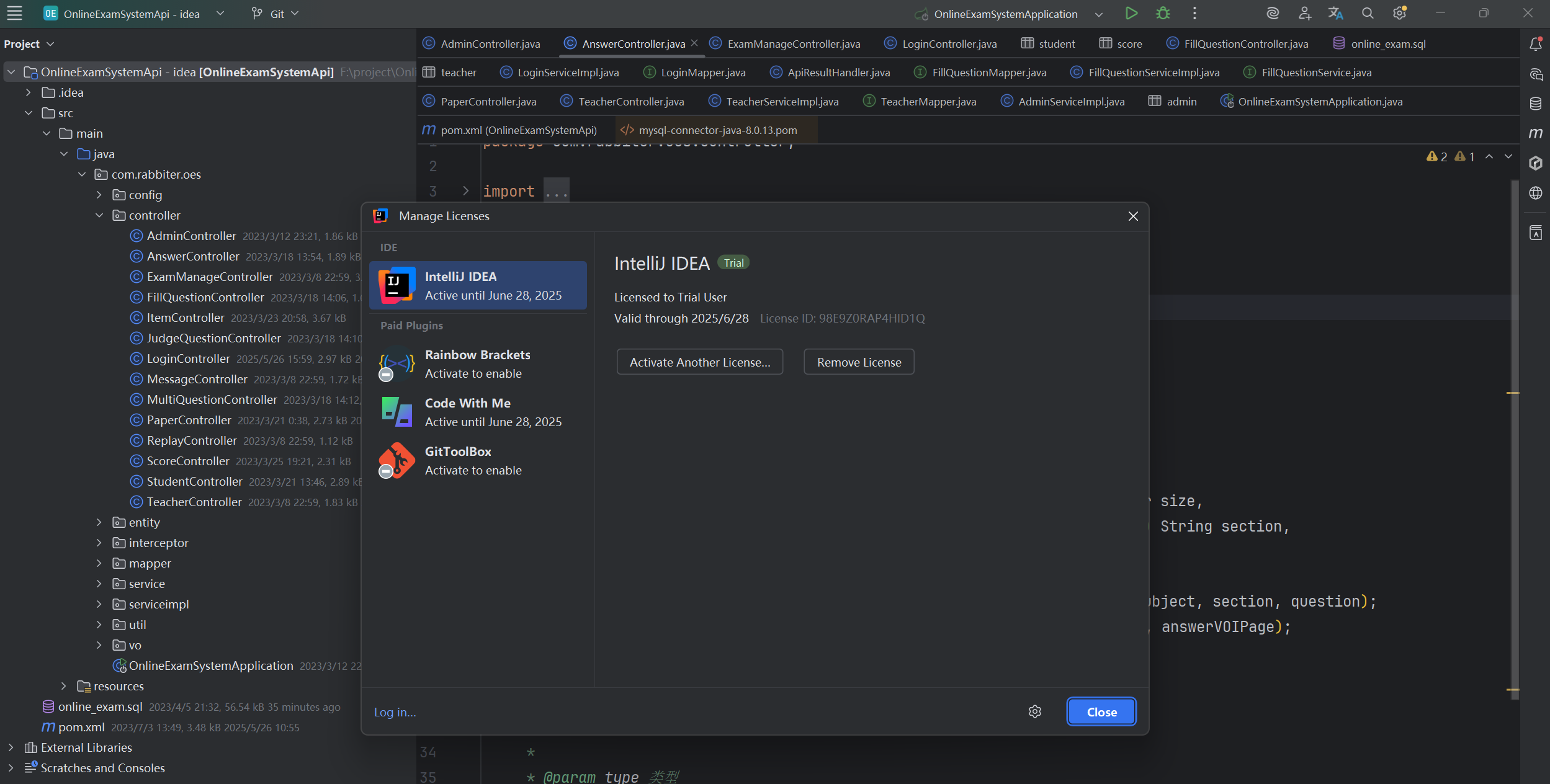Open AI chat icon in right sidebar
The height and width of the screenshot is (784, 1550).
[1536, 74]
